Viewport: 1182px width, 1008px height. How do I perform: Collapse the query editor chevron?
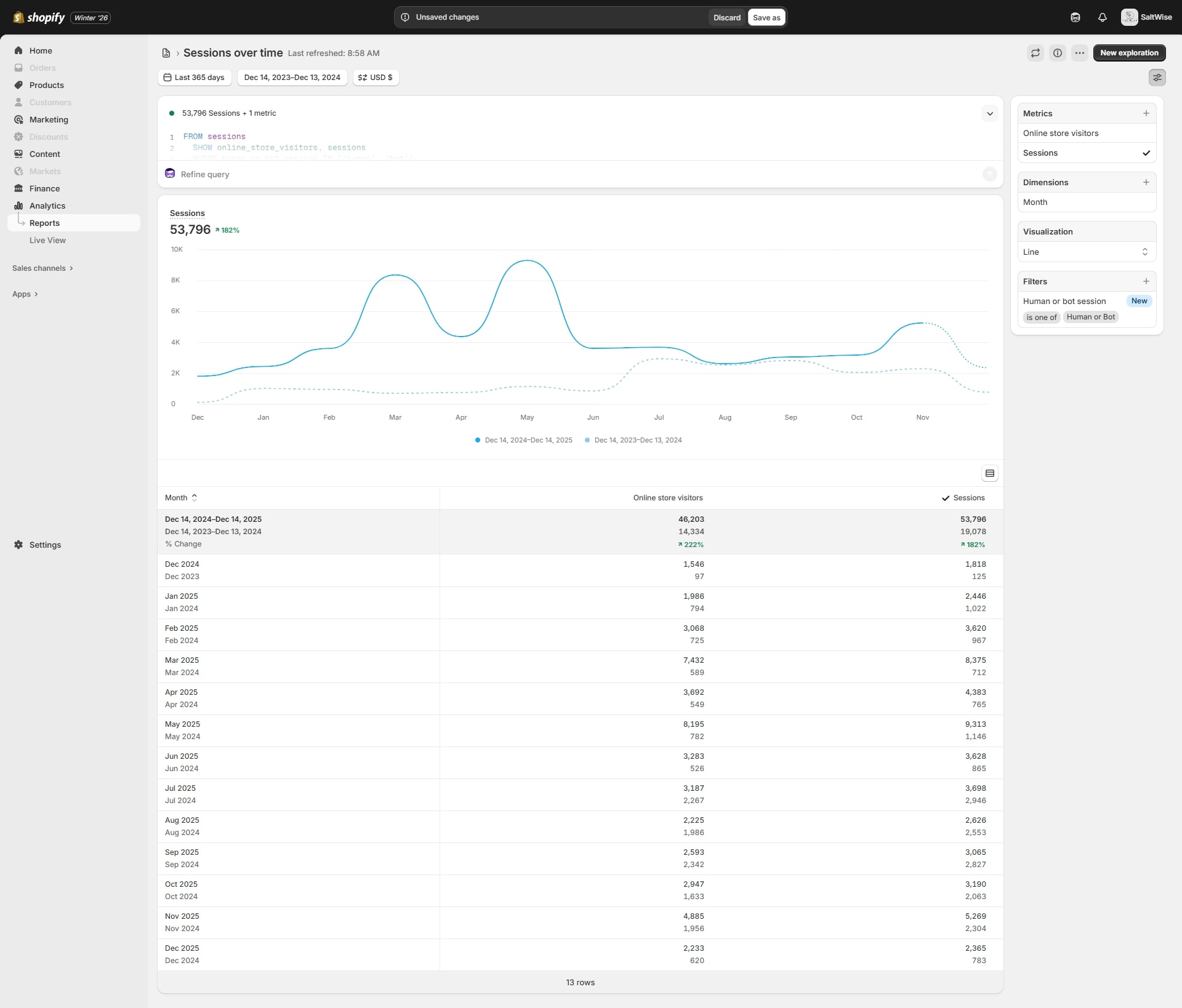[990, 113]
